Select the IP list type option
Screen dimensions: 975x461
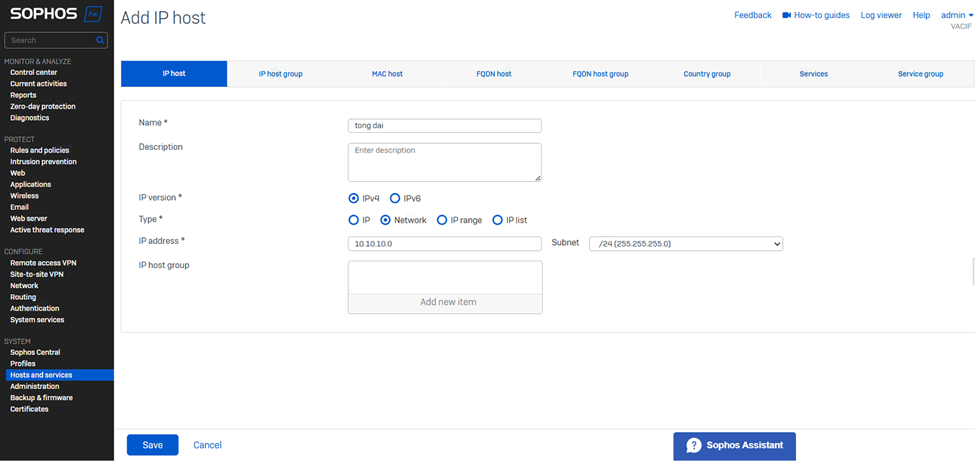point(498,220)
